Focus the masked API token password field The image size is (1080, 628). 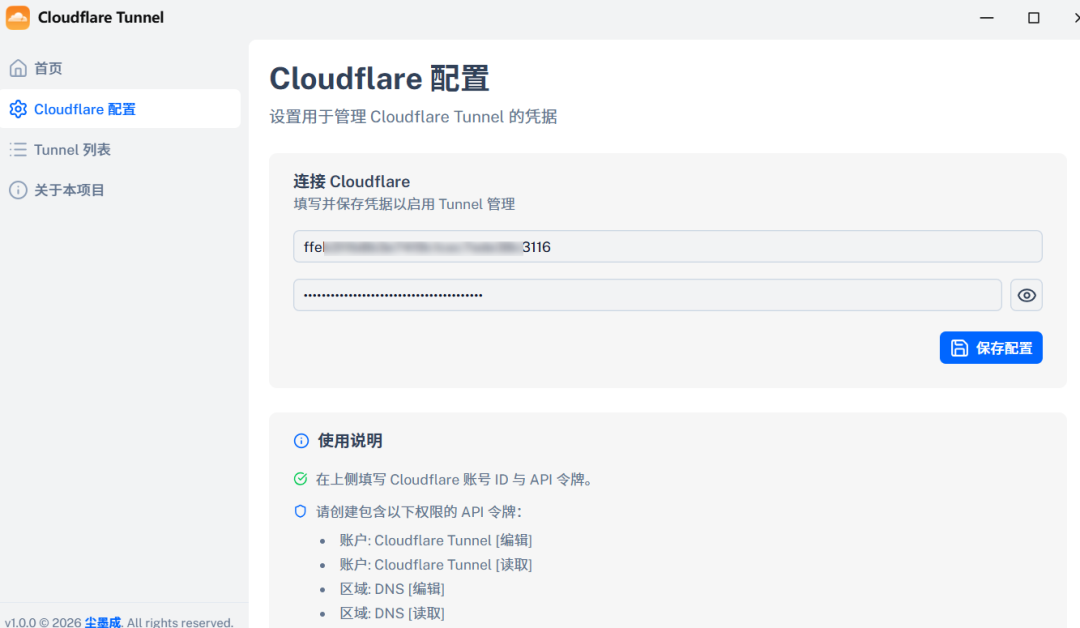[x=646, y=295]
